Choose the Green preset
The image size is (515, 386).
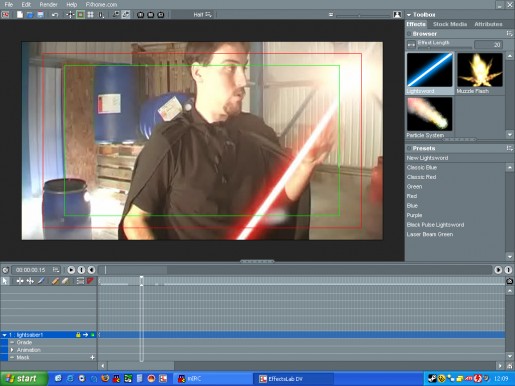pos(414,187)
